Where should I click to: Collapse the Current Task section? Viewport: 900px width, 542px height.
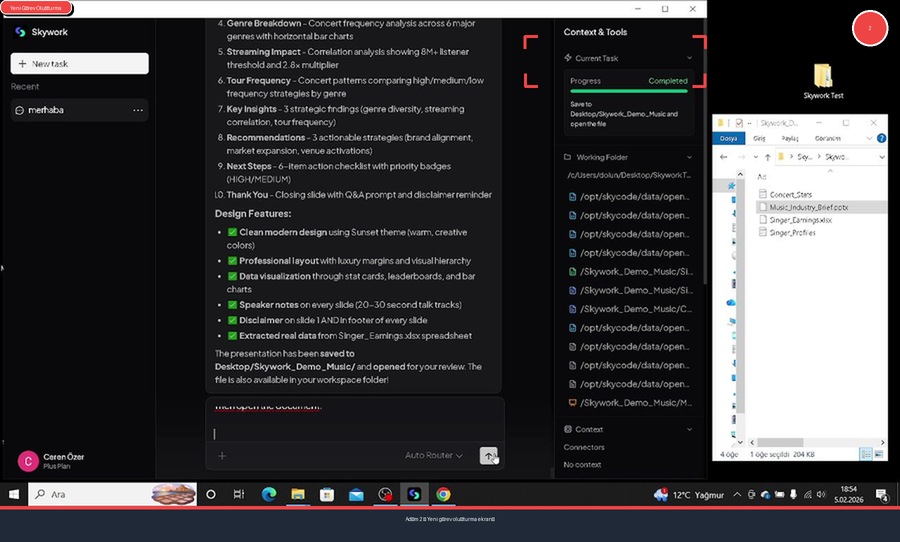tap(689, 59)
